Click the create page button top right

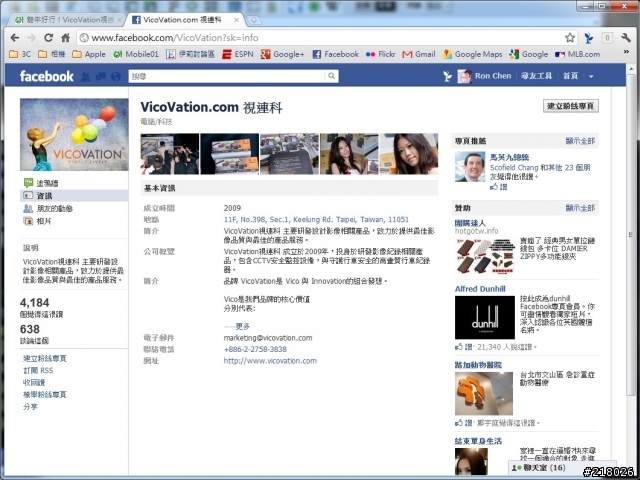[571, 106]
